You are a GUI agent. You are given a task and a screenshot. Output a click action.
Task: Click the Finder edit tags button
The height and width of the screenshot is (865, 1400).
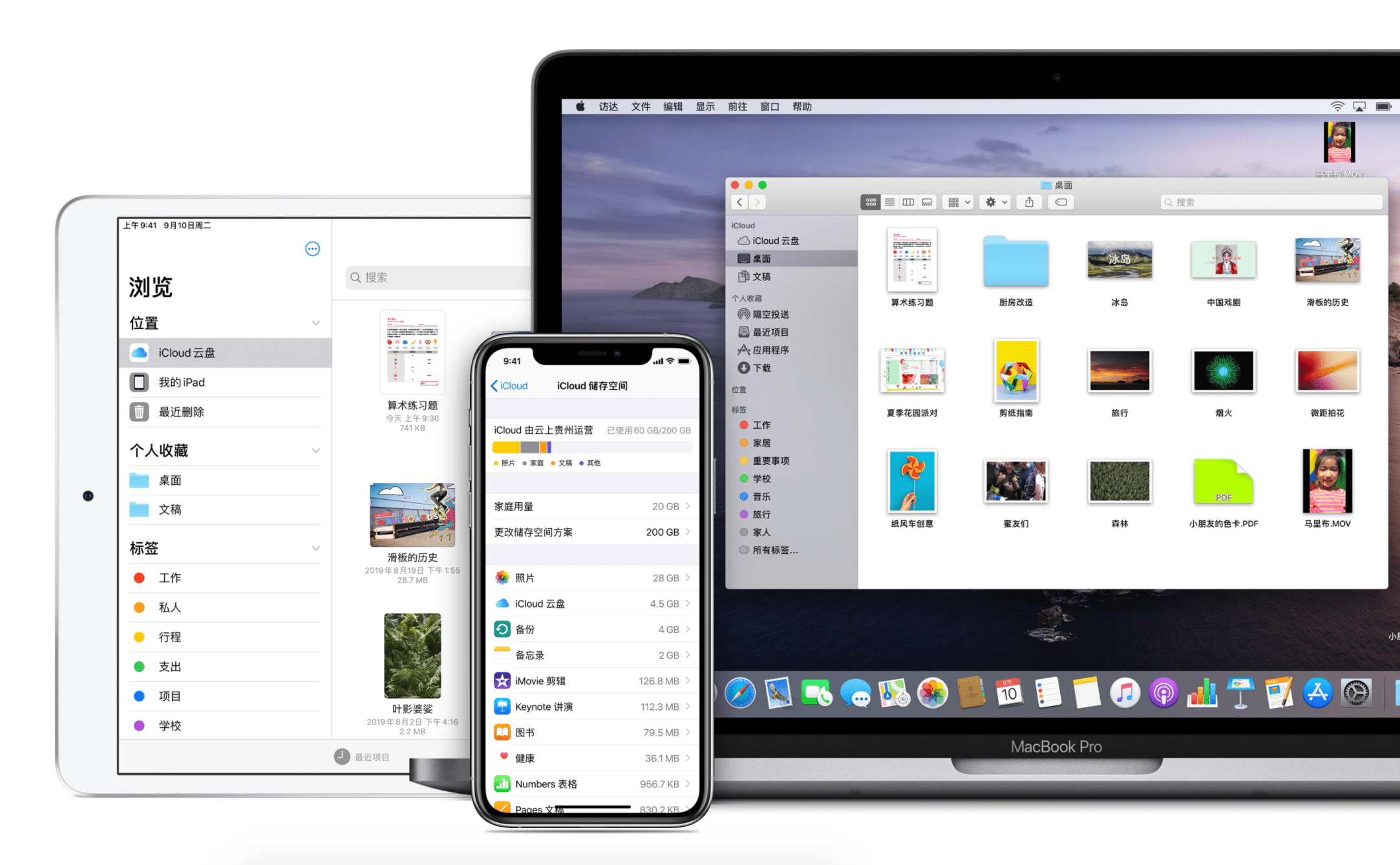[1061, 202]
